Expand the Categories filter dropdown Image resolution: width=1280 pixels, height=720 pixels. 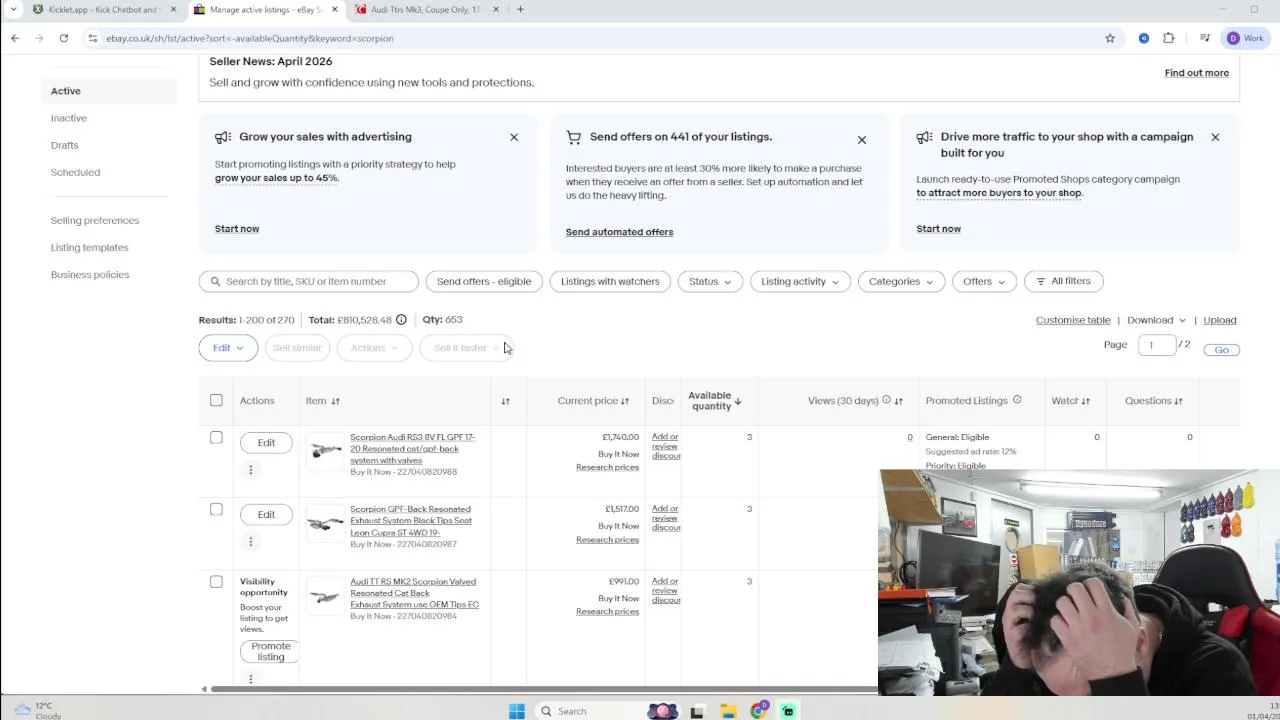[x=901, y=281]
